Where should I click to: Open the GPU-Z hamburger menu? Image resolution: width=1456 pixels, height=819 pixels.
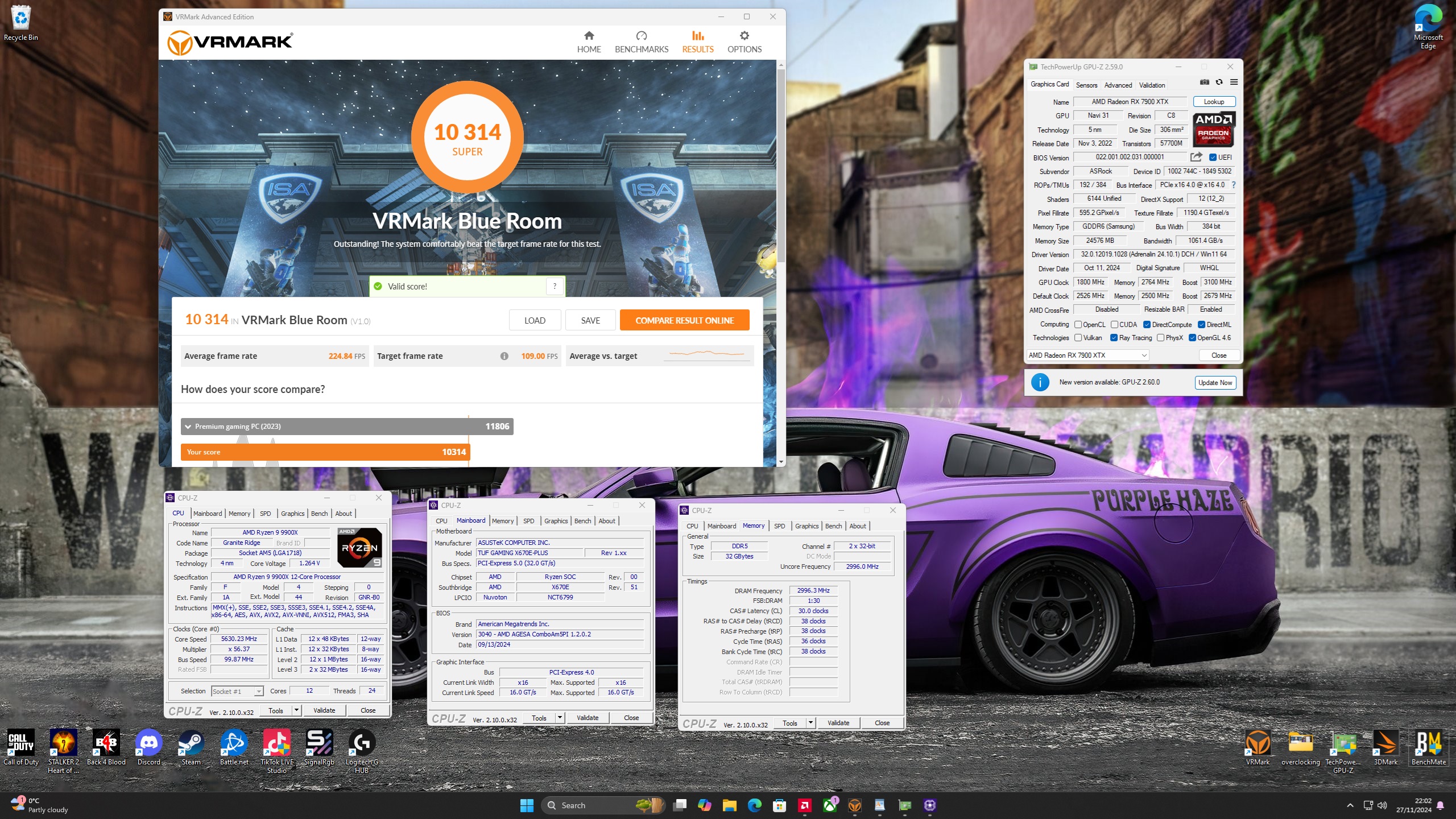pos(1234,82)
